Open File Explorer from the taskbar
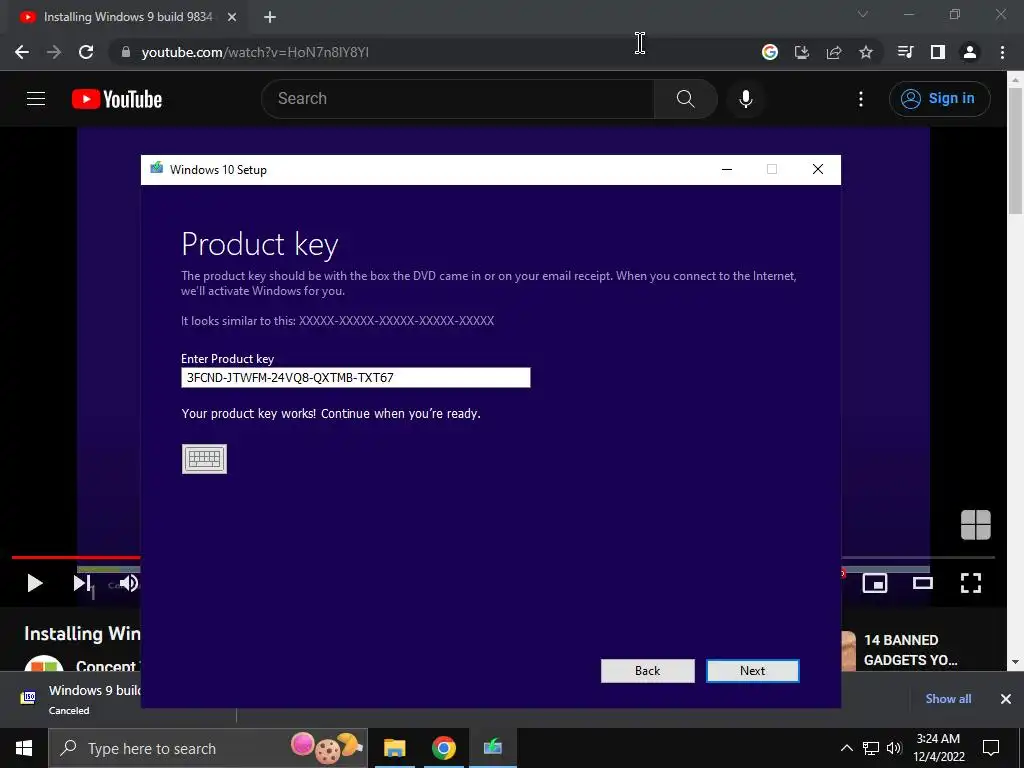This screenshot has width=1024, height=768. coord(394,748)
